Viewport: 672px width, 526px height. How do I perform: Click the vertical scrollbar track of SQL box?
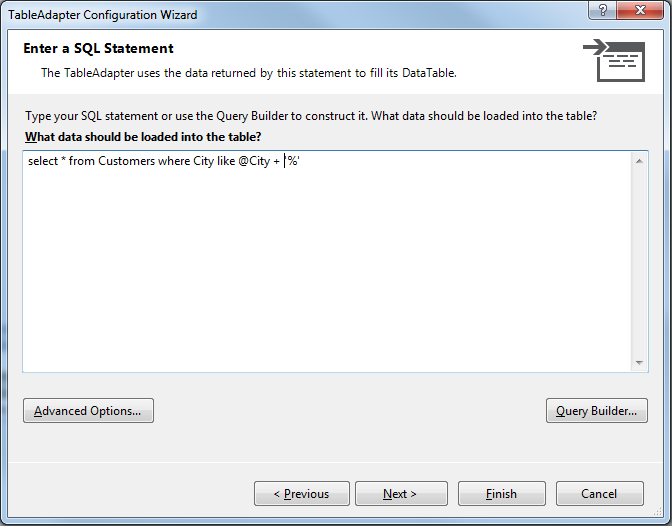tap(639, 262)
